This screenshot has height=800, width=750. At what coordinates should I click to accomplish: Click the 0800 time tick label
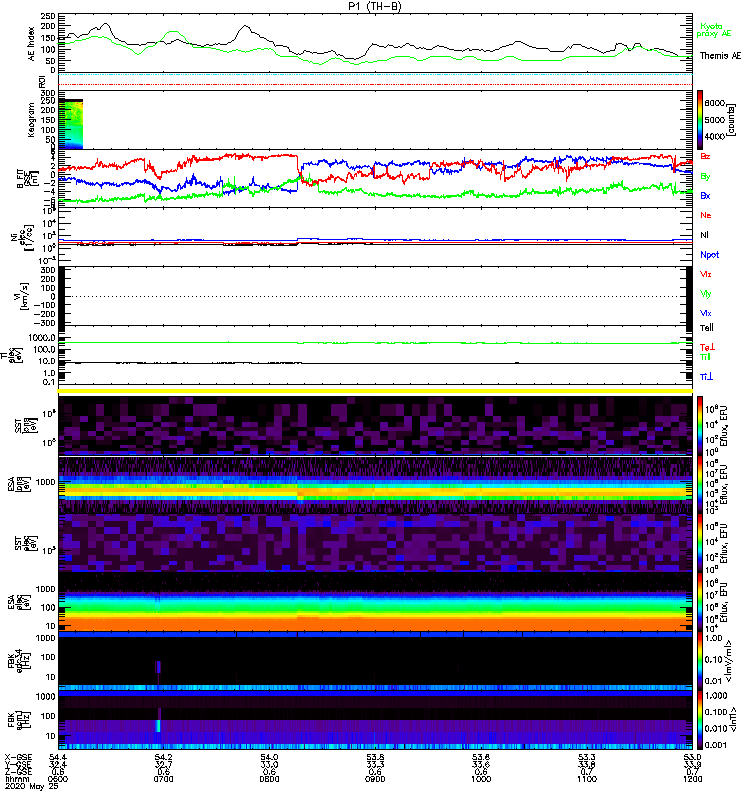click(x=269, y=779)
